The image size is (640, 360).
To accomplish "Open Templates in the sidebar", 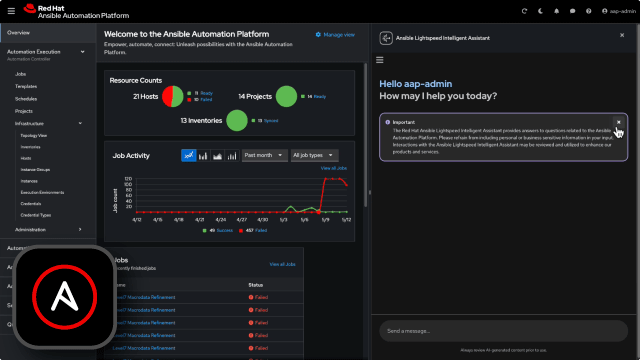I will tap(26, 86).
